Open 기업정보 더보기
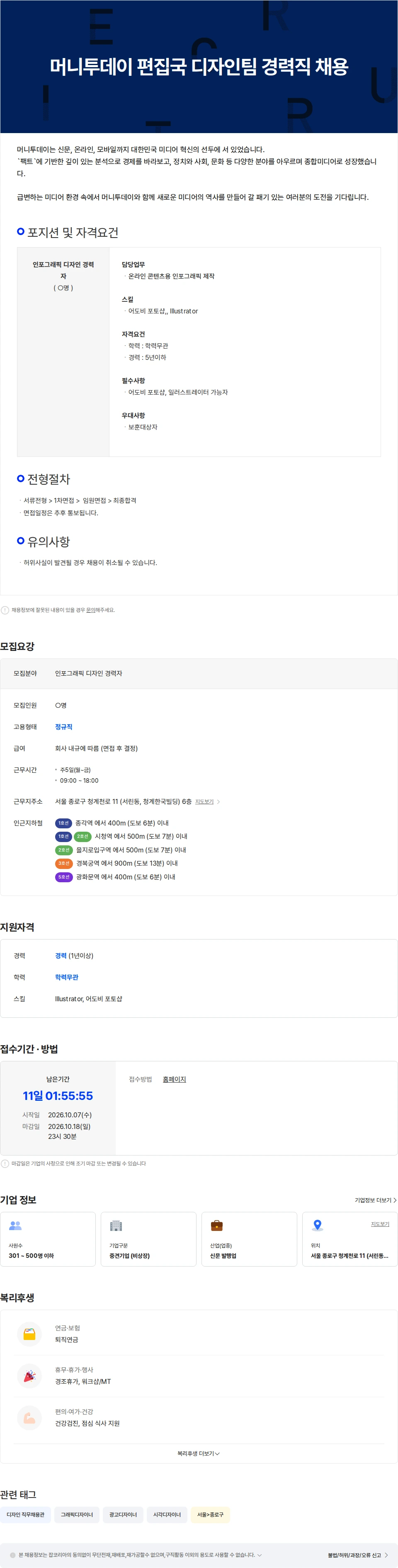 376,1200
